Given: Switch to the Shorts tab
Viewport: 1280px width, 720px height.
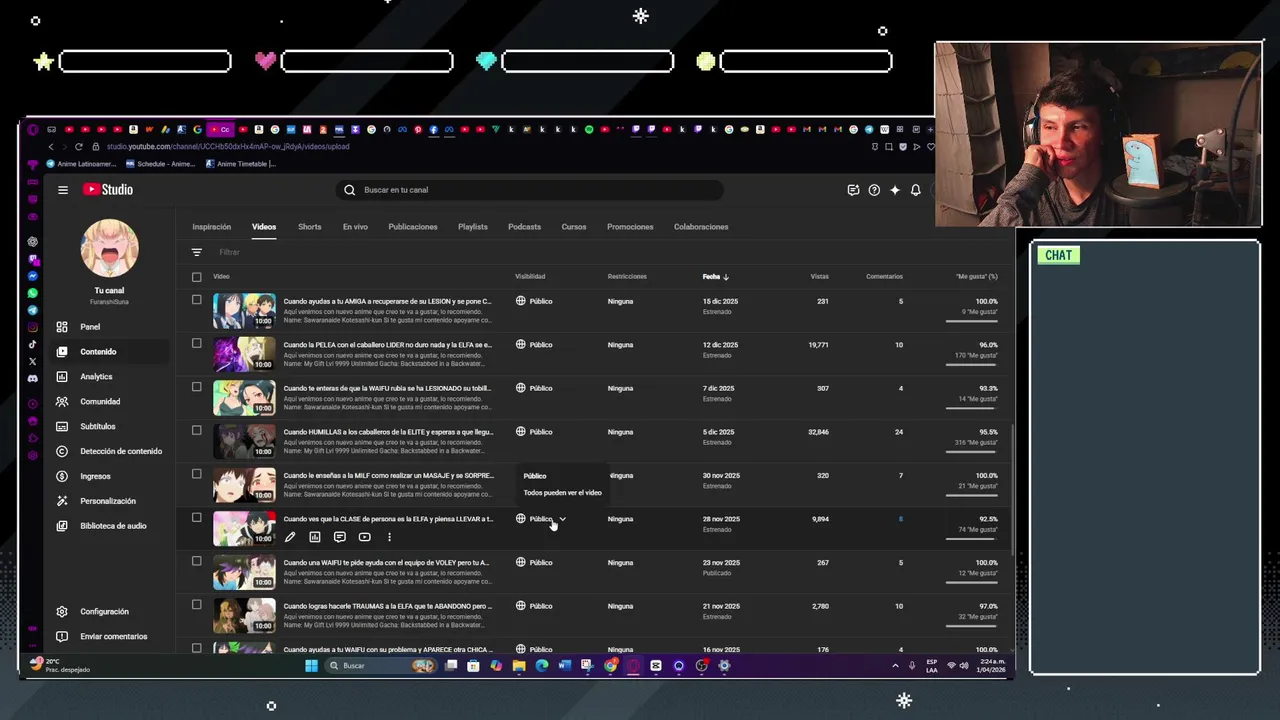Looking at the screenshot, I should click(310, 227).
